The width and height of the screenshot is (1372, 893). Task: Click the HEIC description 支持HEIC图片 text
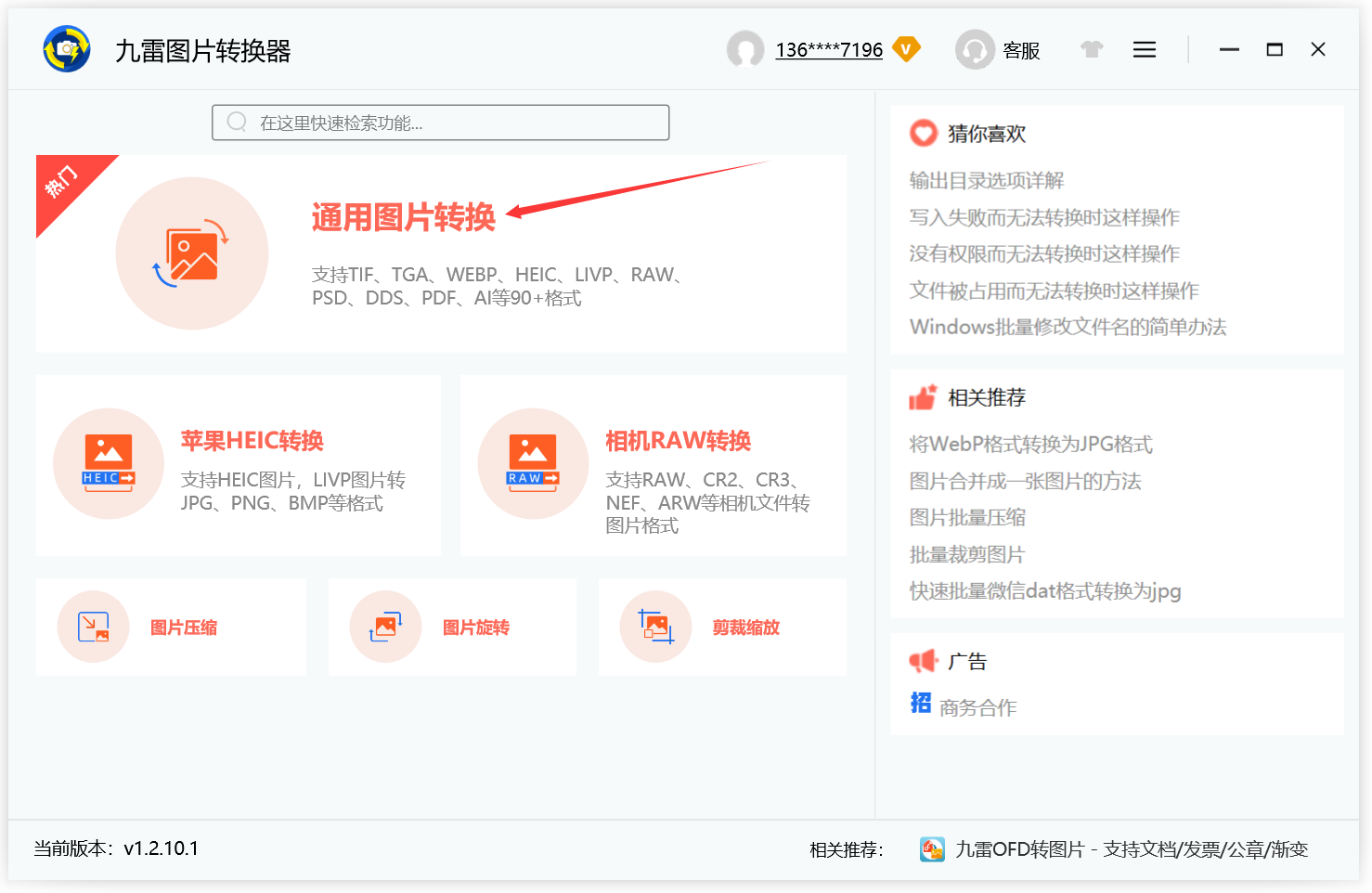tap(293, 491)
